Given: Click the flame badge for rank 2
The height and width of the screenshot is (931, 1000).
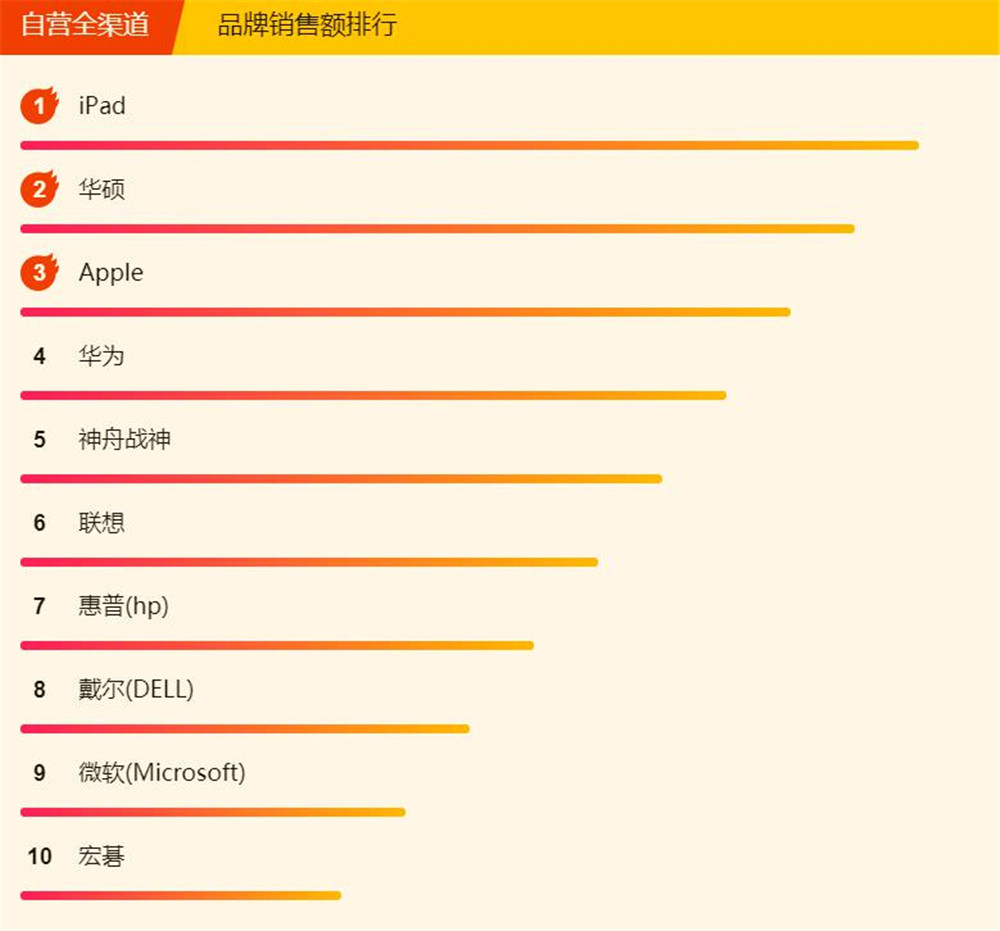Looking at the screenshot, I should click(x=38, y=188).
